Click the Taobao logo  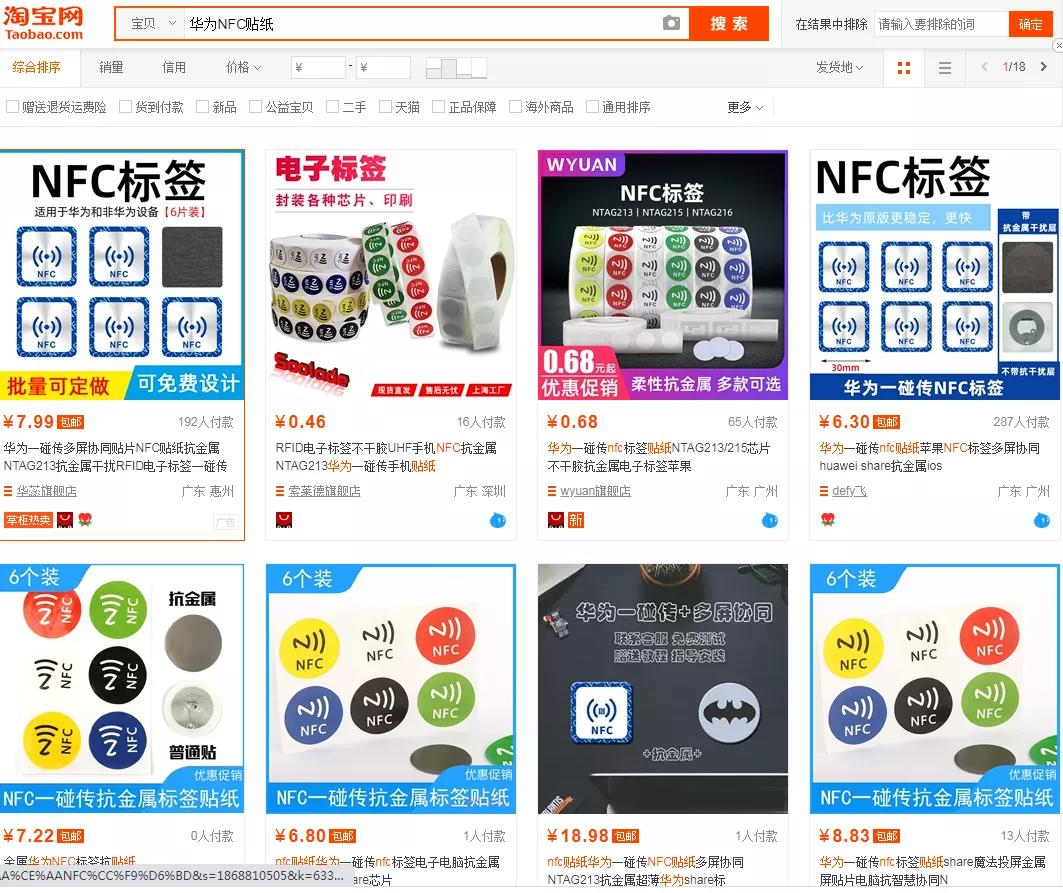click(45, 24)
